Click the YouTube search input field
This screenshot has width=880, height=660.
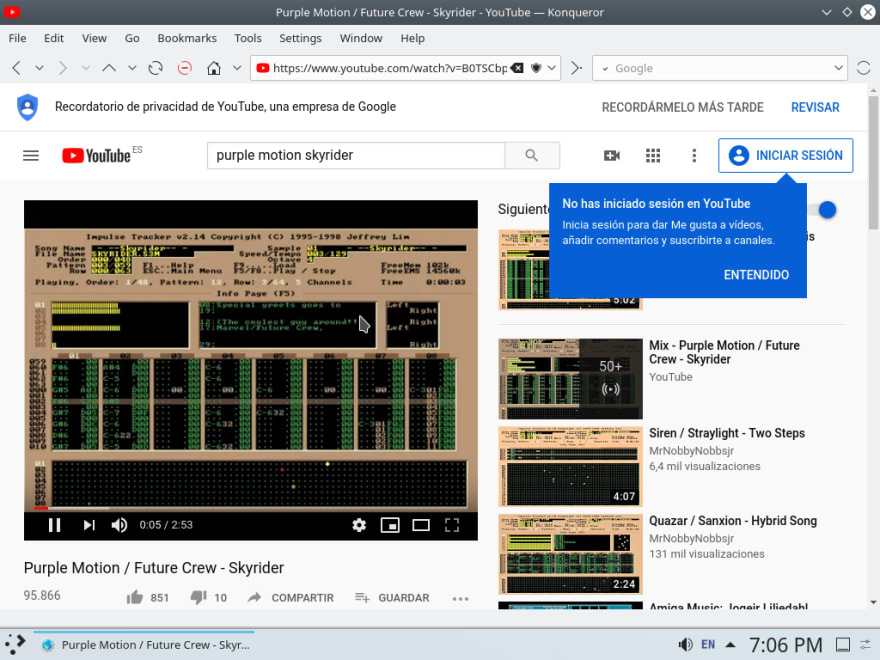[x=356, y=155]
